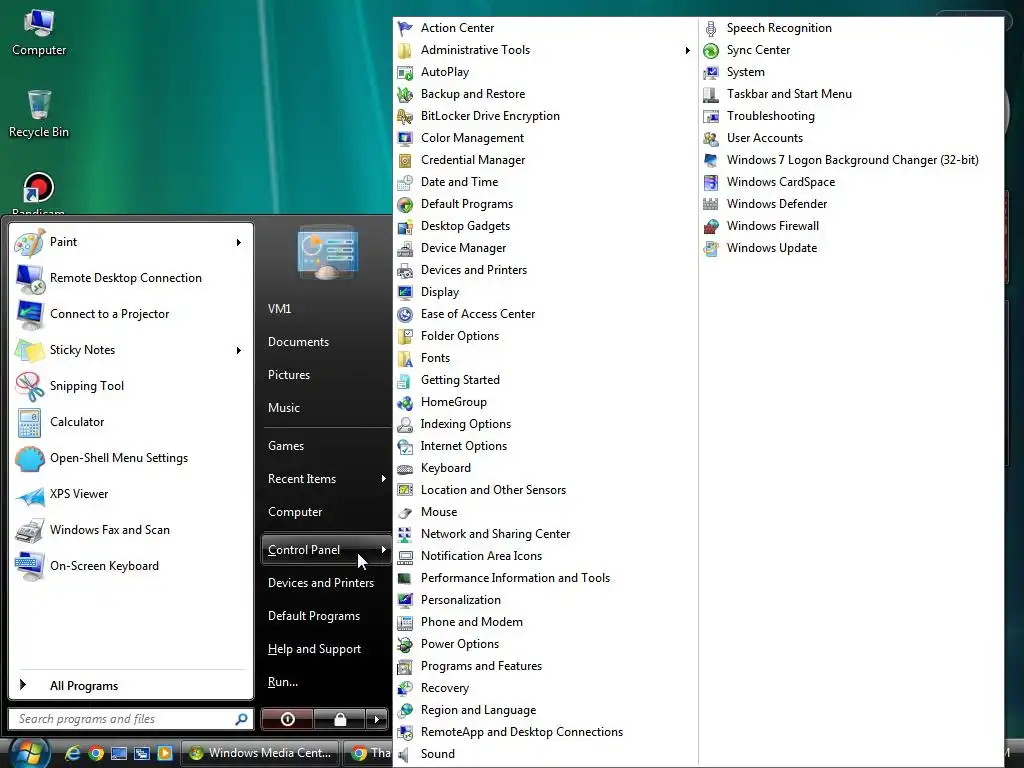Click the Mouse icon
The image size is (1024, 768).
coord(405,512)
